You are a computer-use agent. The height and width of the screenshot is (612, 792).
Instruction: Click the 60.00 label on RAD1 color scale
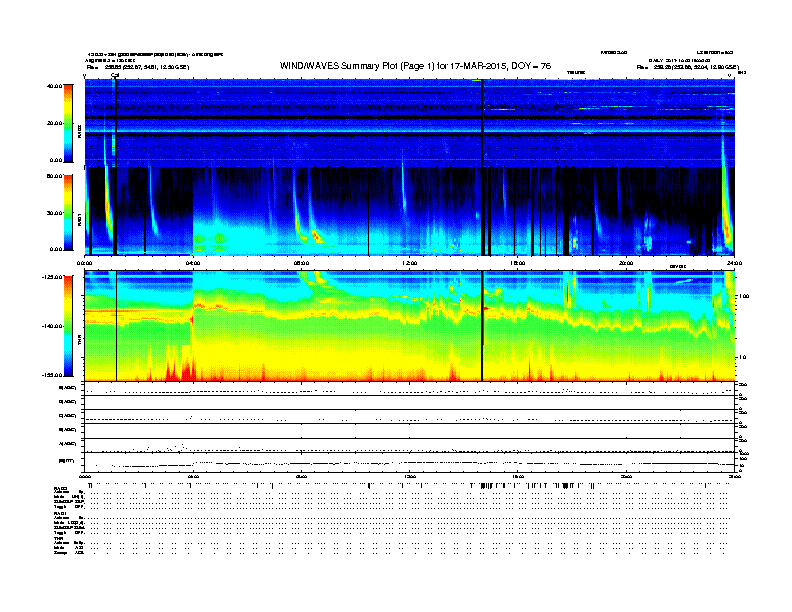tap(54, 176)
